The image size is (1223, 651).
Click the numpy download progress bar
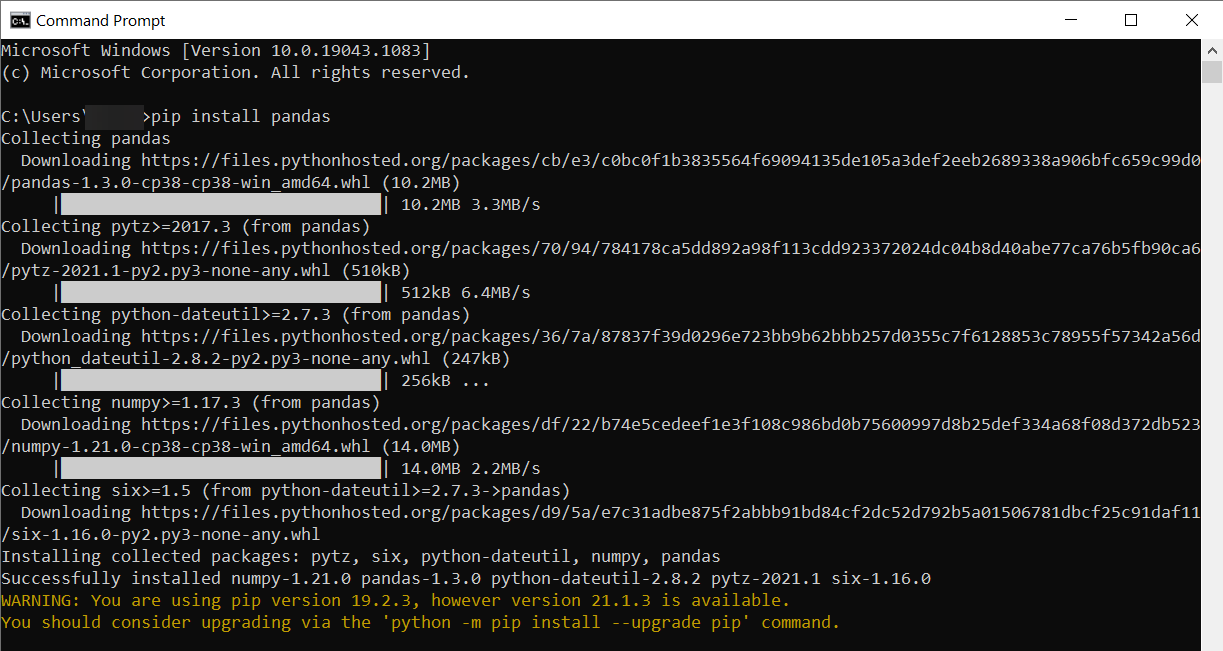(220, 467)
